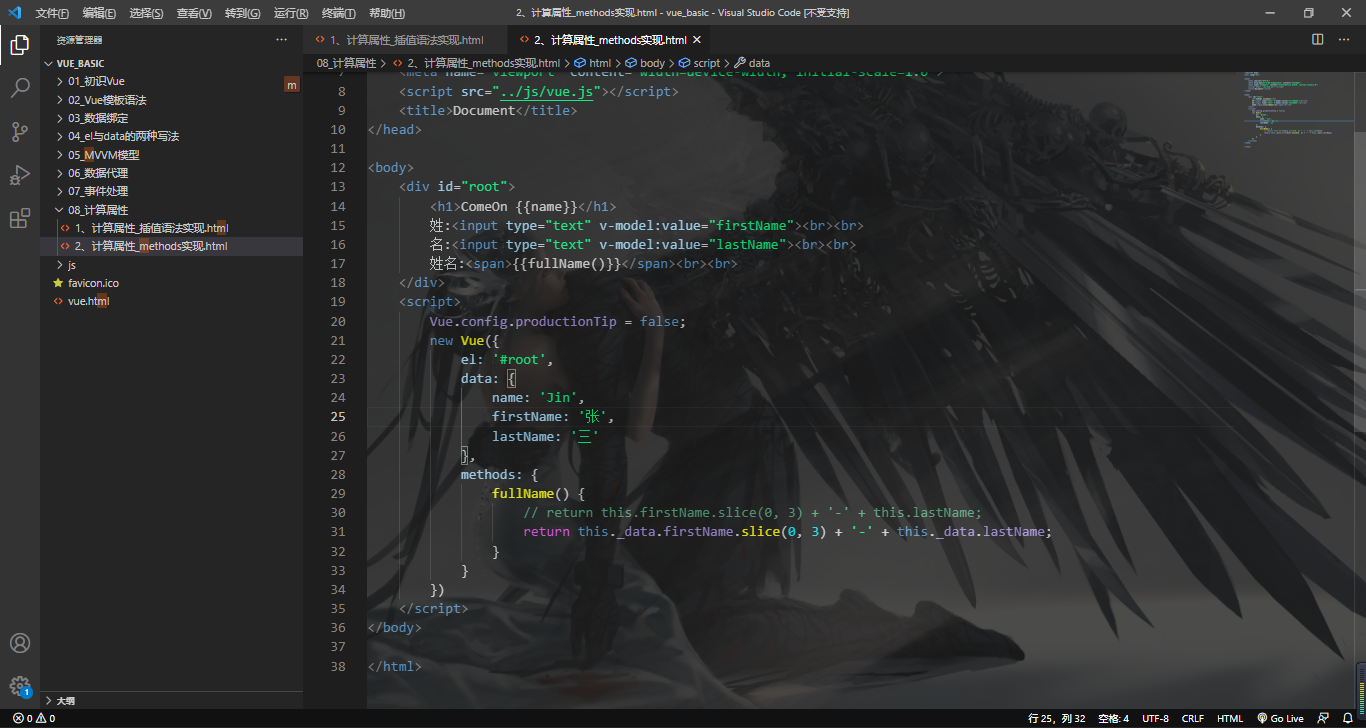This screenshot has width=1366, height=728.
Task: Open the Accounts menu icon
Action: [20, 643]
